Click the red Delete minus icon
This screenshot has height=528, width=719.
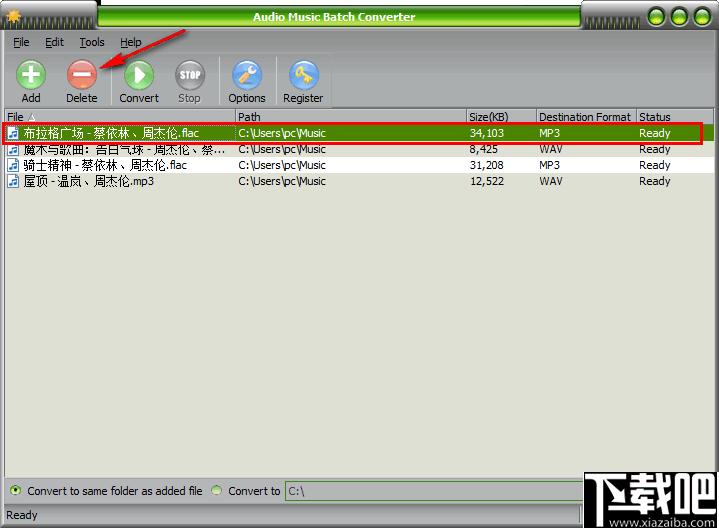82,75
